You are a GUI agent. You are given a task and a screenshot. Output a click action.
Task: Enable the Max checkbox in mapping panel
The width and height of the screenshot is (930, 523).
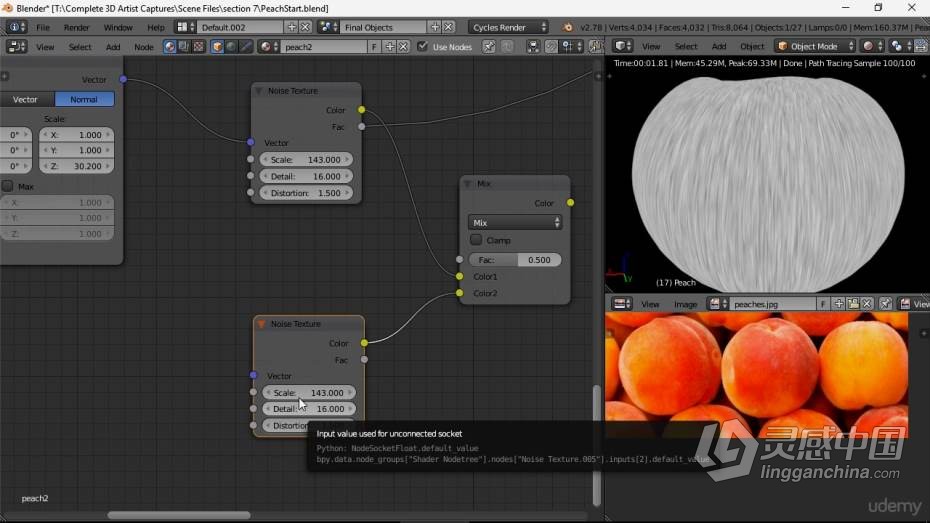[x=7, y=186]
